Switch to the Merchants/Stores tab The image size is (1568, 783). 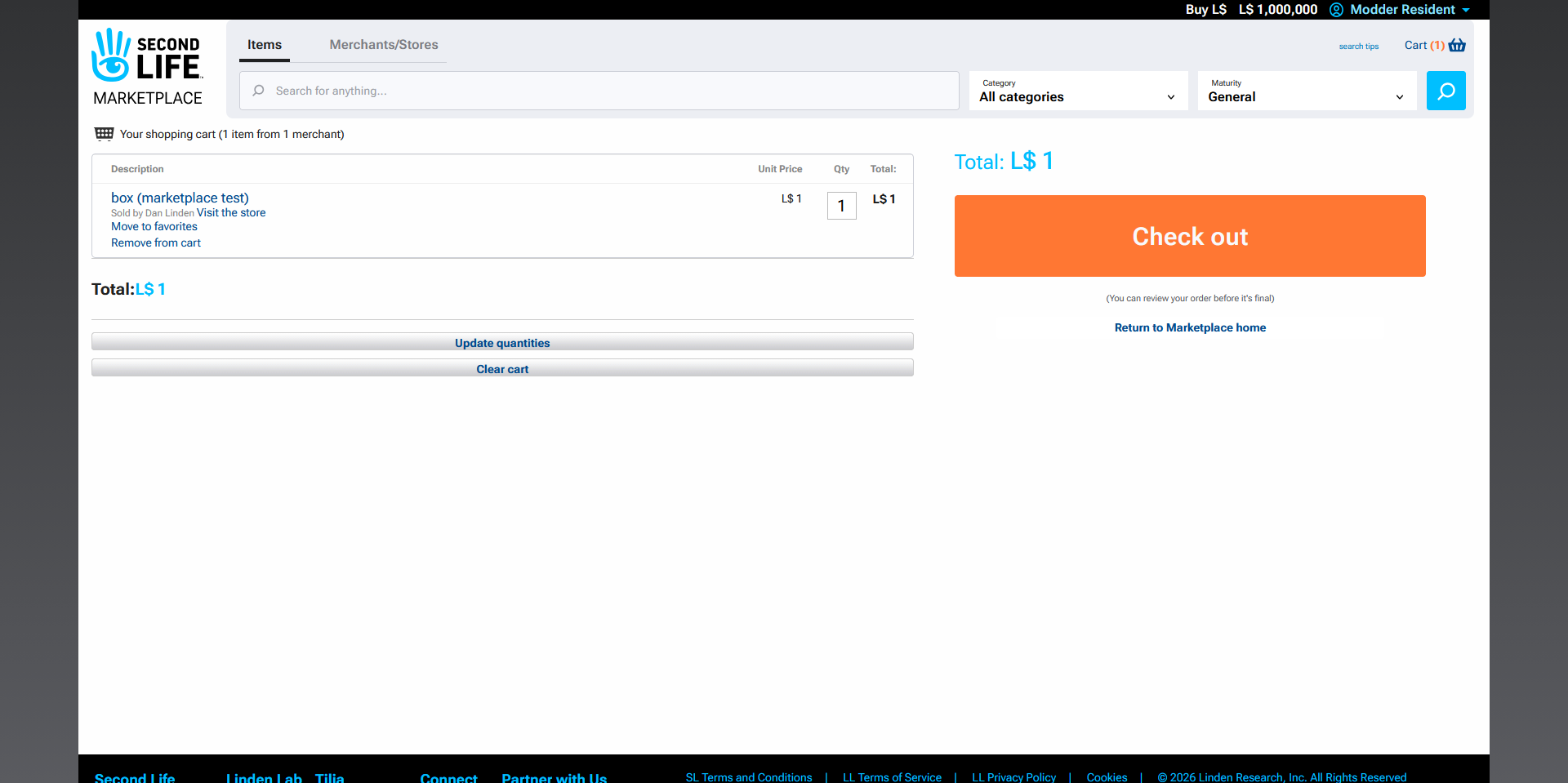point(384,45)
